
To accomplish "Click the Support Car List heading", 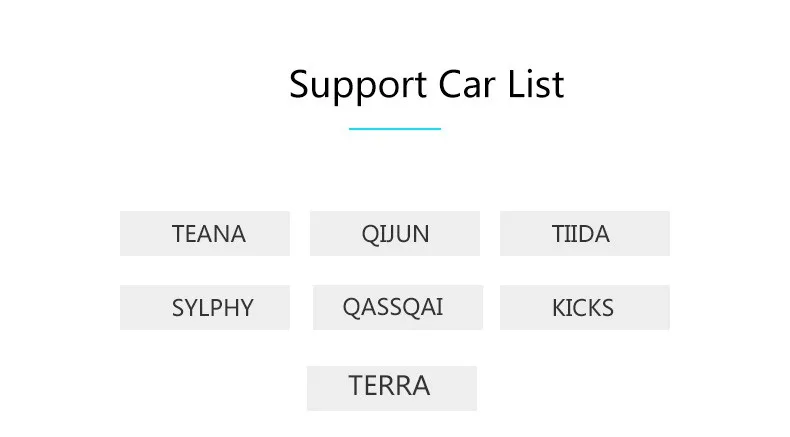I will [426, 84].
